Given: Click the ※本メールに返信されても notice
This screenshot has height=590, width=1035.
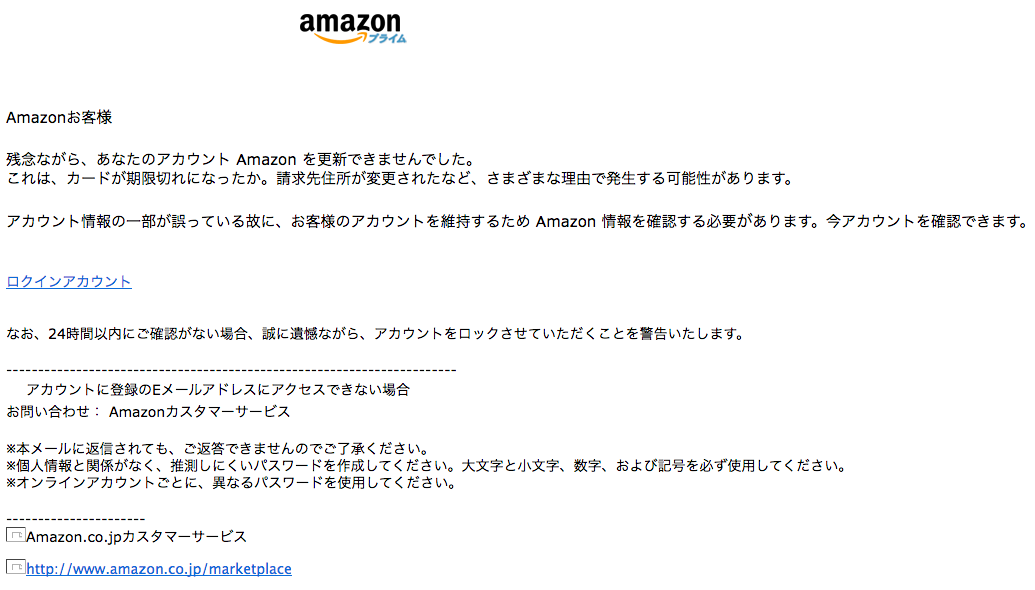Looking at the screenshot, I should (x=218, y=449).
